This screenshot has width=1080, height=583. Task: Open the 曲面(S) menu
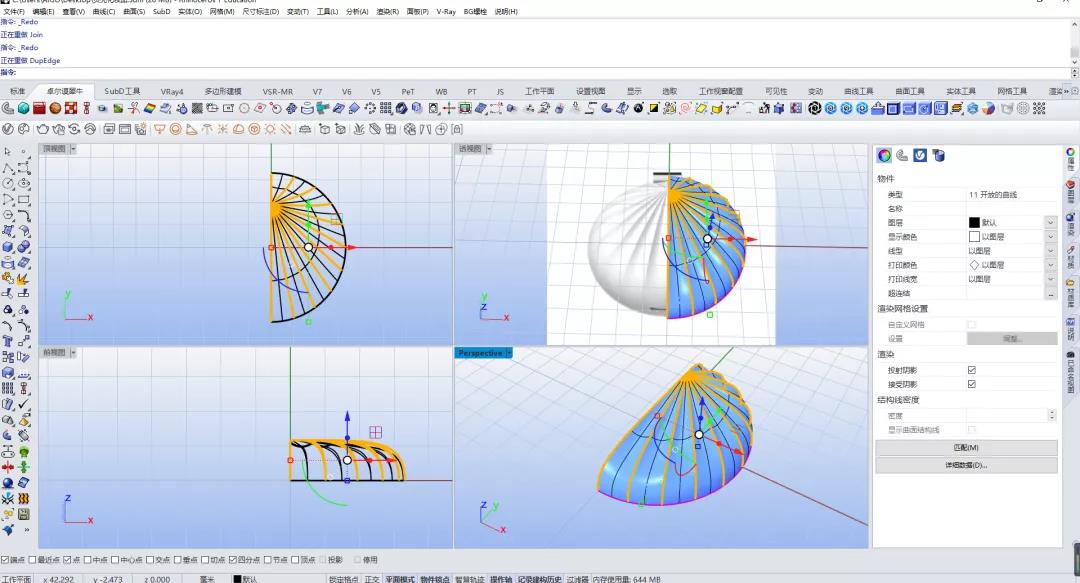tap(134, 12)
